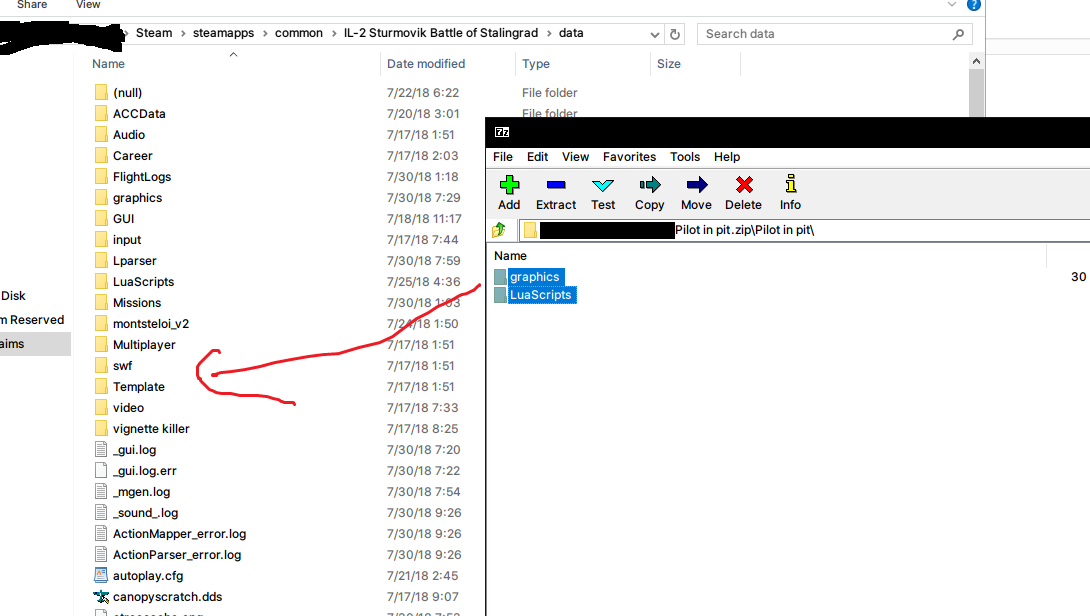The image size is (1090, 616).
Task: Expand the Explorer ribbon chevron
Action: point(952,5)
